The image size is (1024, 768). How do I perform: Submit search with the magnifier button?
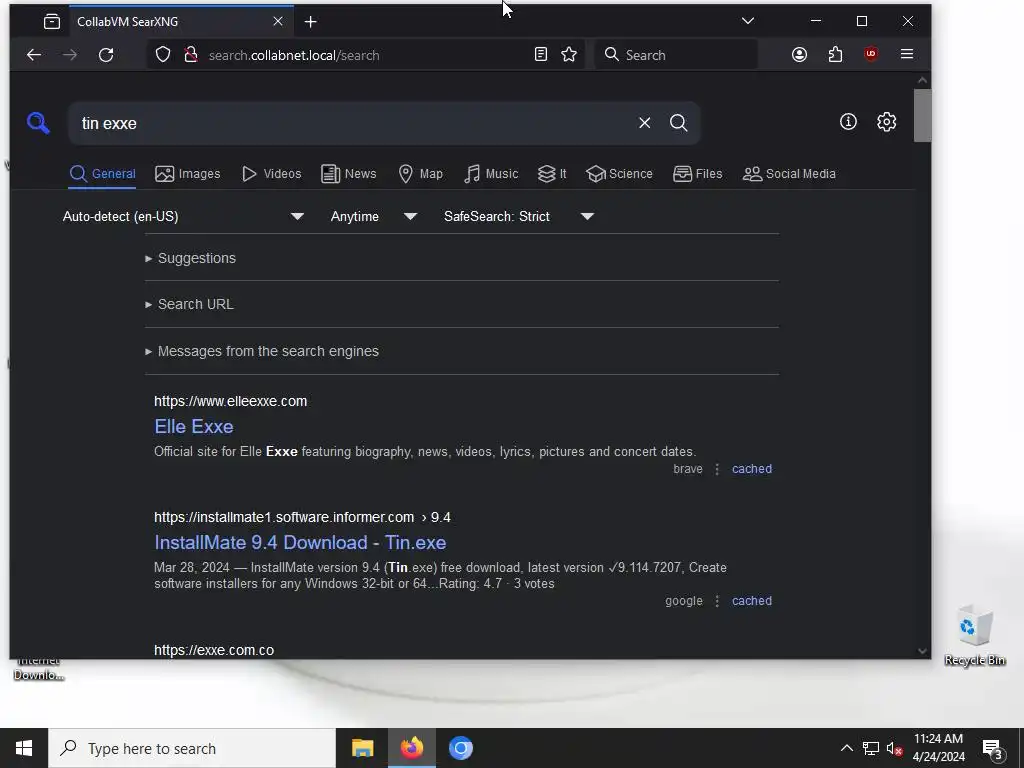[679, 123]
